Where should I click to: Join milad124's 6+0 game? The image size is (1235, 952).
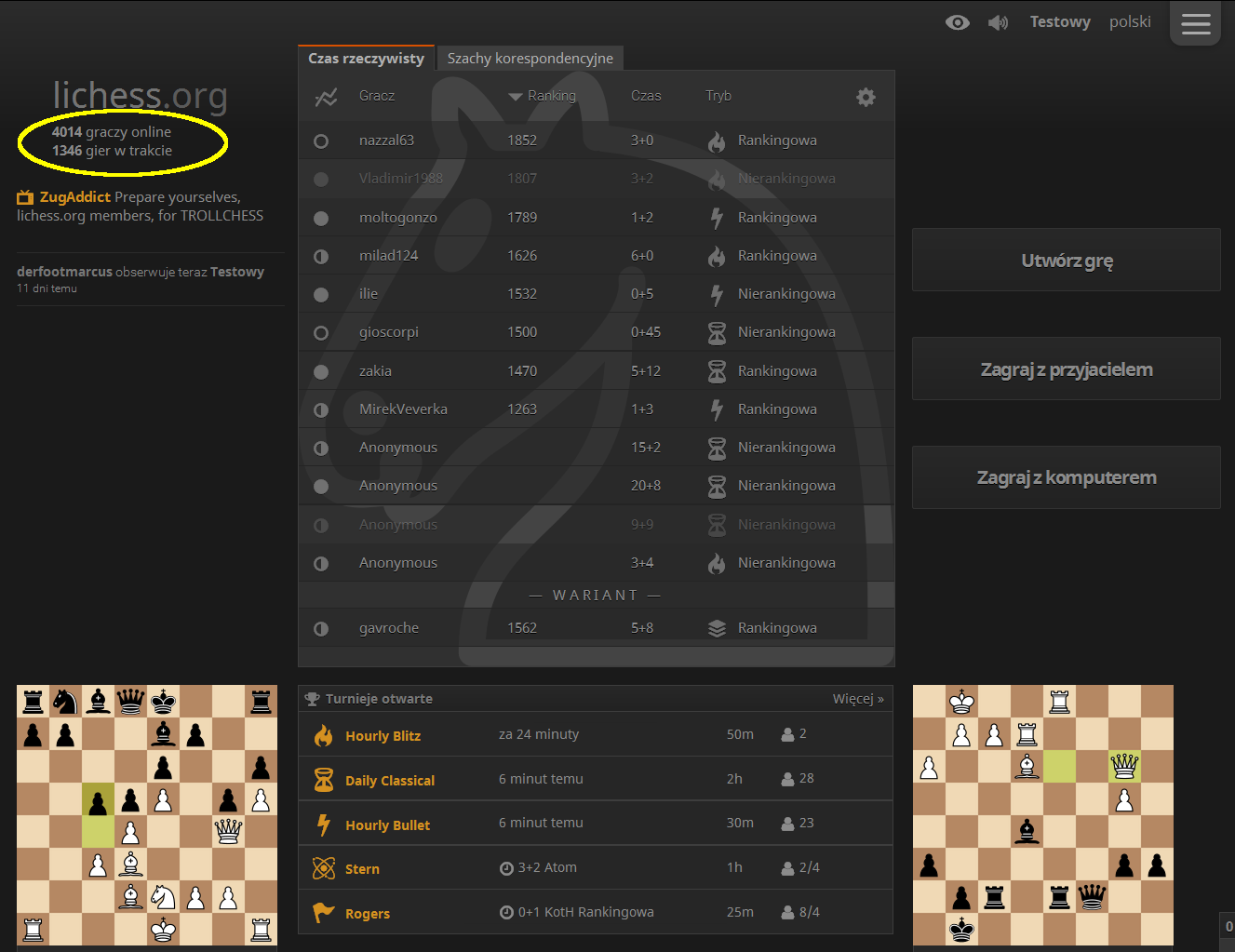[597, 256]
